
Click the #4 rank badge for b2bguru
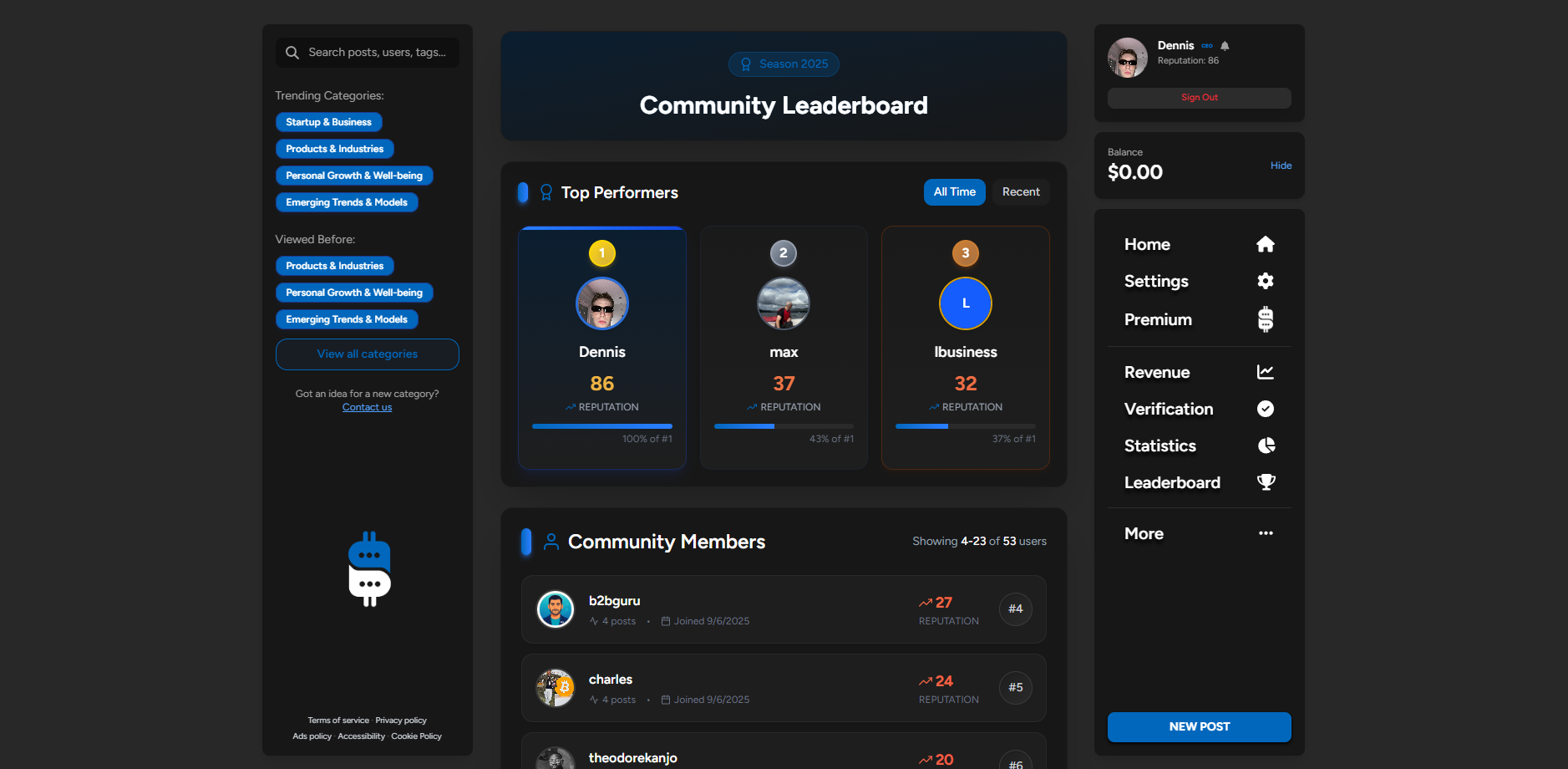(1016, 609)
